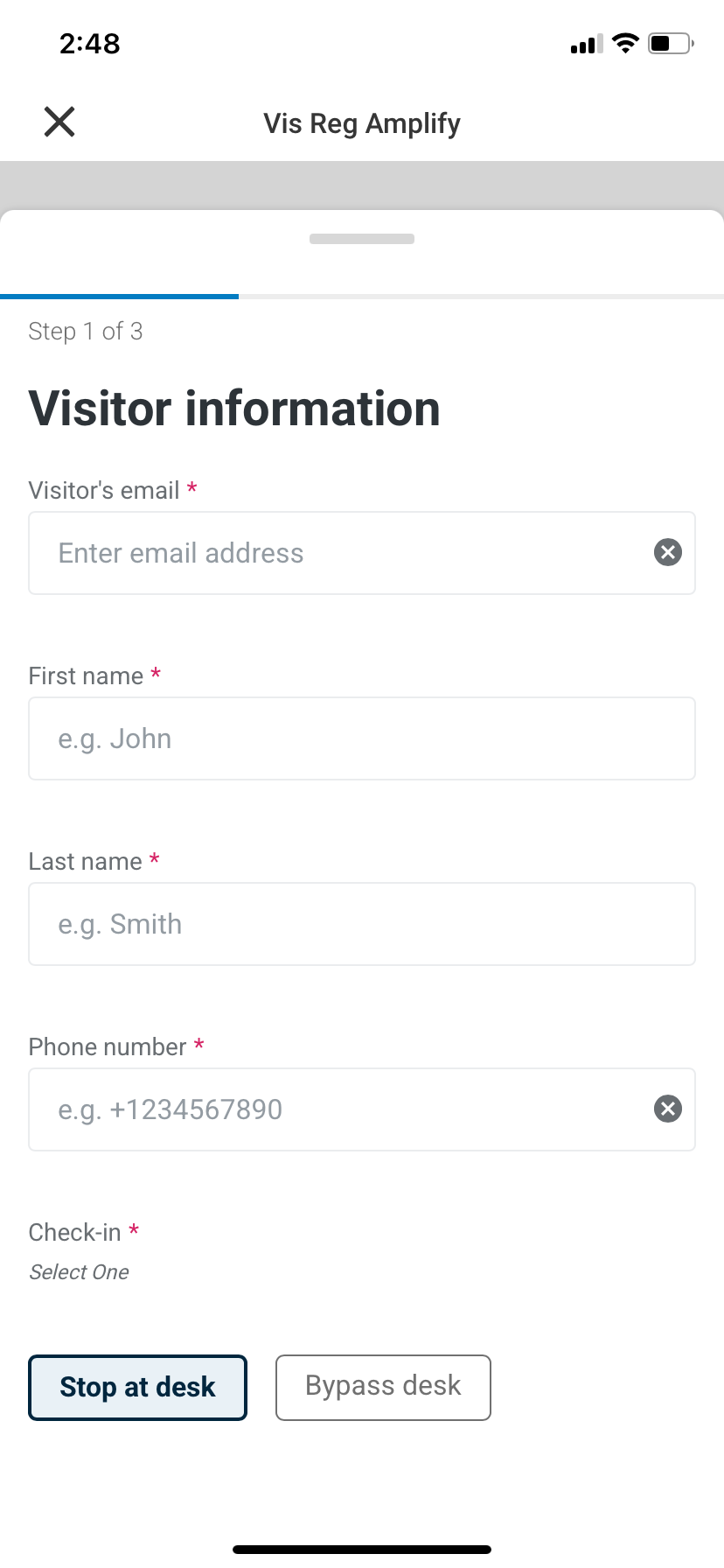Clear the visitor's email field
Screen dimensions: 724x1568
click(x=668, y=552)
